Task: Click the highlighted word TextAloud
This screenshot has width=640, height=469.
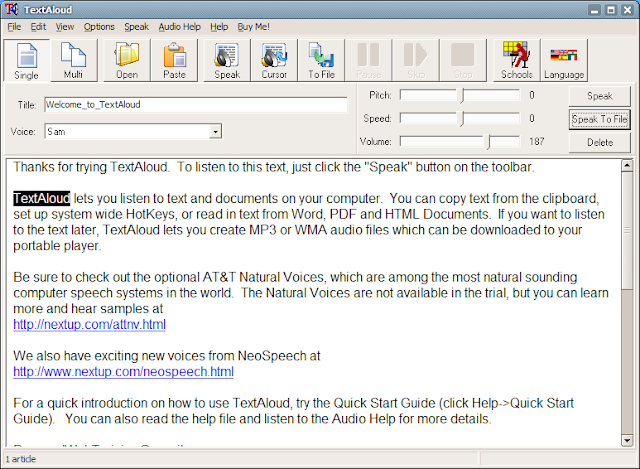Action: point(42,198)
